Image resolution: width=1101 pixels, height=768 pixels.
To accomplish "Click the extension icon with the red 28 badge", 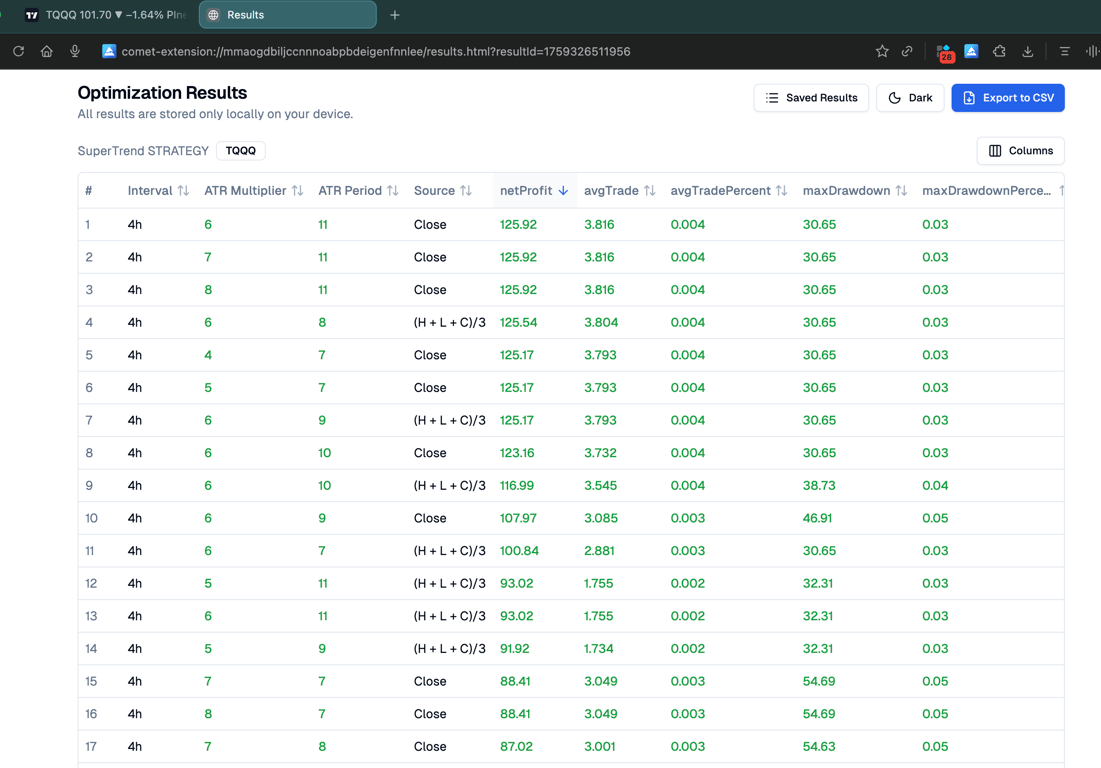I will pos(944,52).
